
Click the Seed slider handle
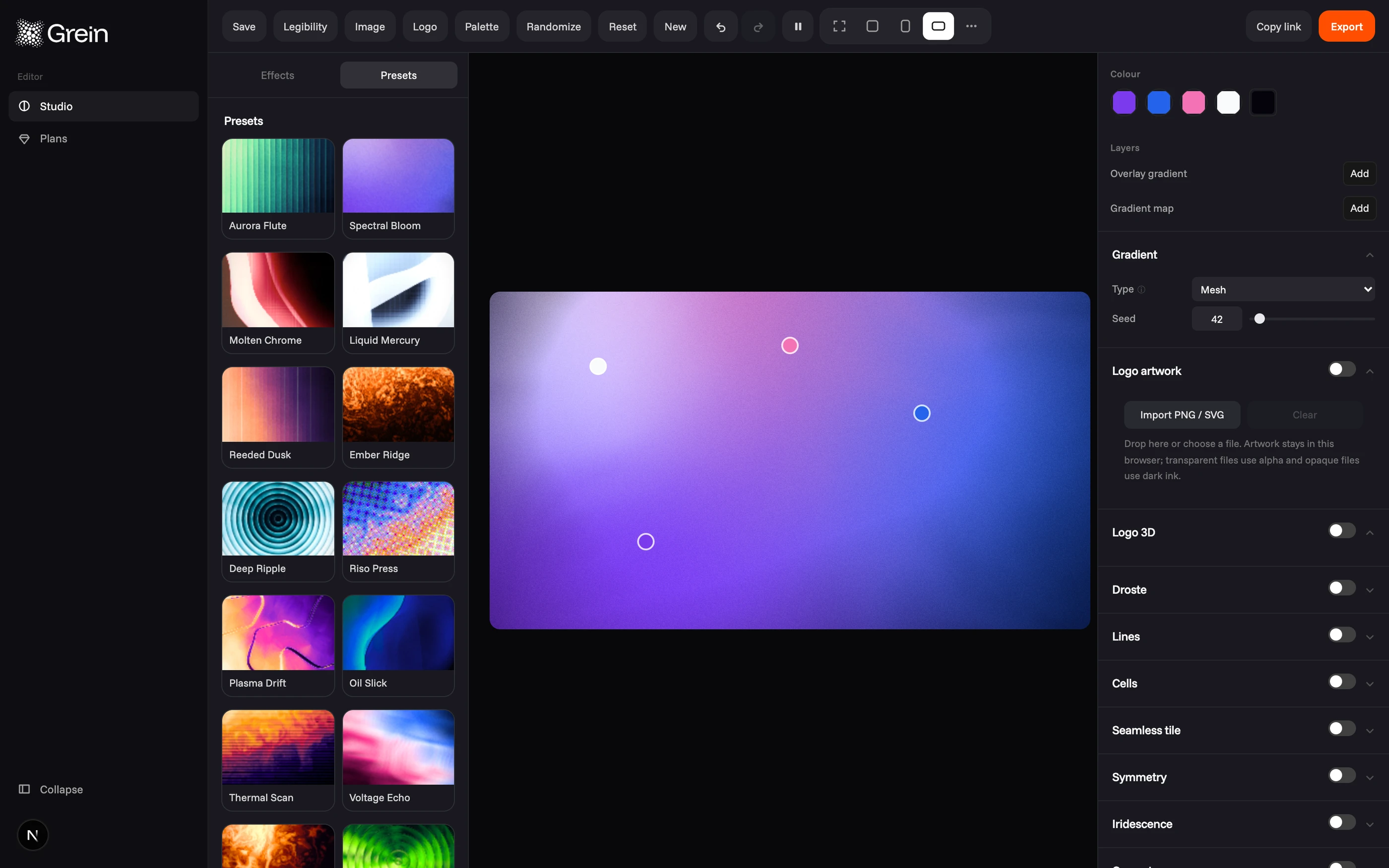pos(1260,318)
